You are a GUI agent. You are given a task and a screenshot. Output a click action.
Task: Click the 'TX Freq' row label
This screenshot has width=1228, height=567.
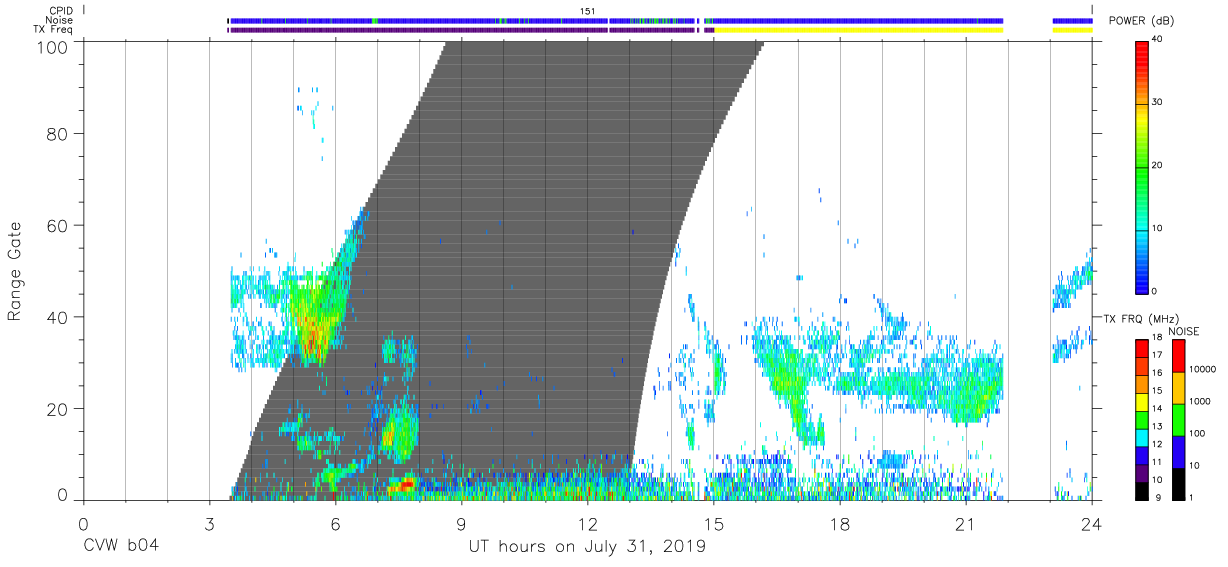tap(53, 30)
